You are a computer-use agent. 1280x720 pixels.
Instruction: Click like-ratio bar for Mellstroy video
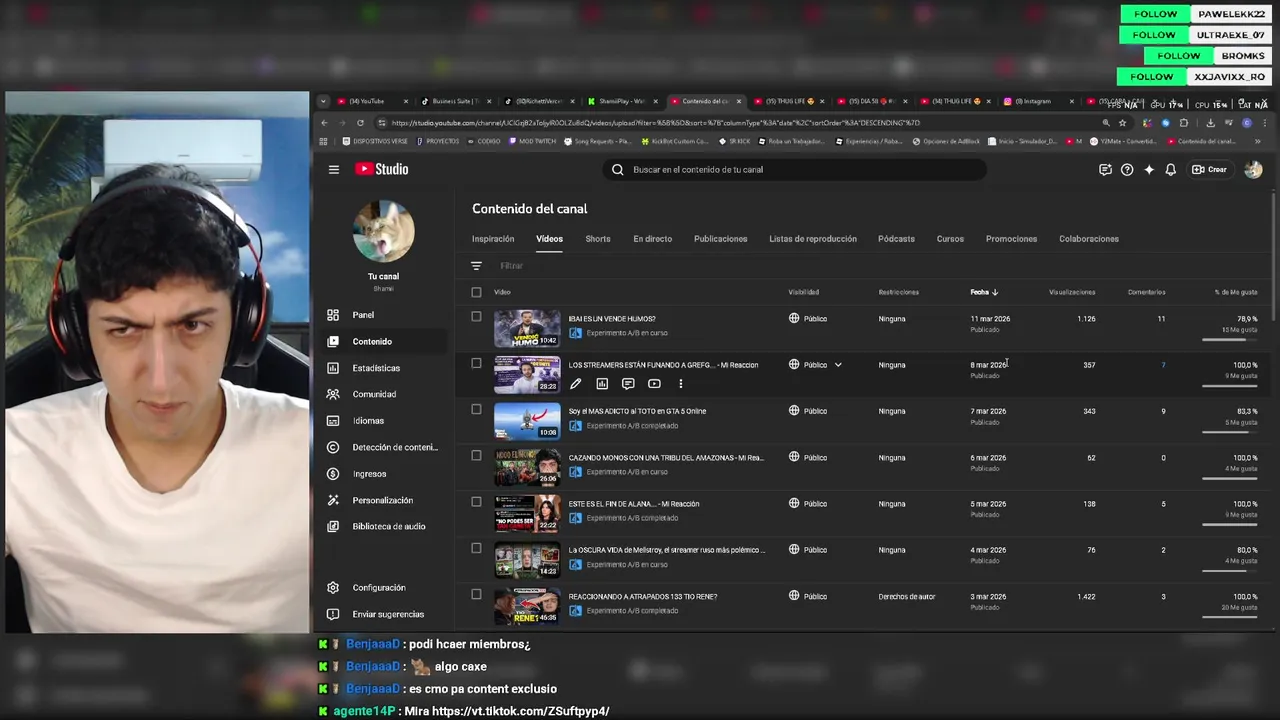click(x=1229, y=571)
